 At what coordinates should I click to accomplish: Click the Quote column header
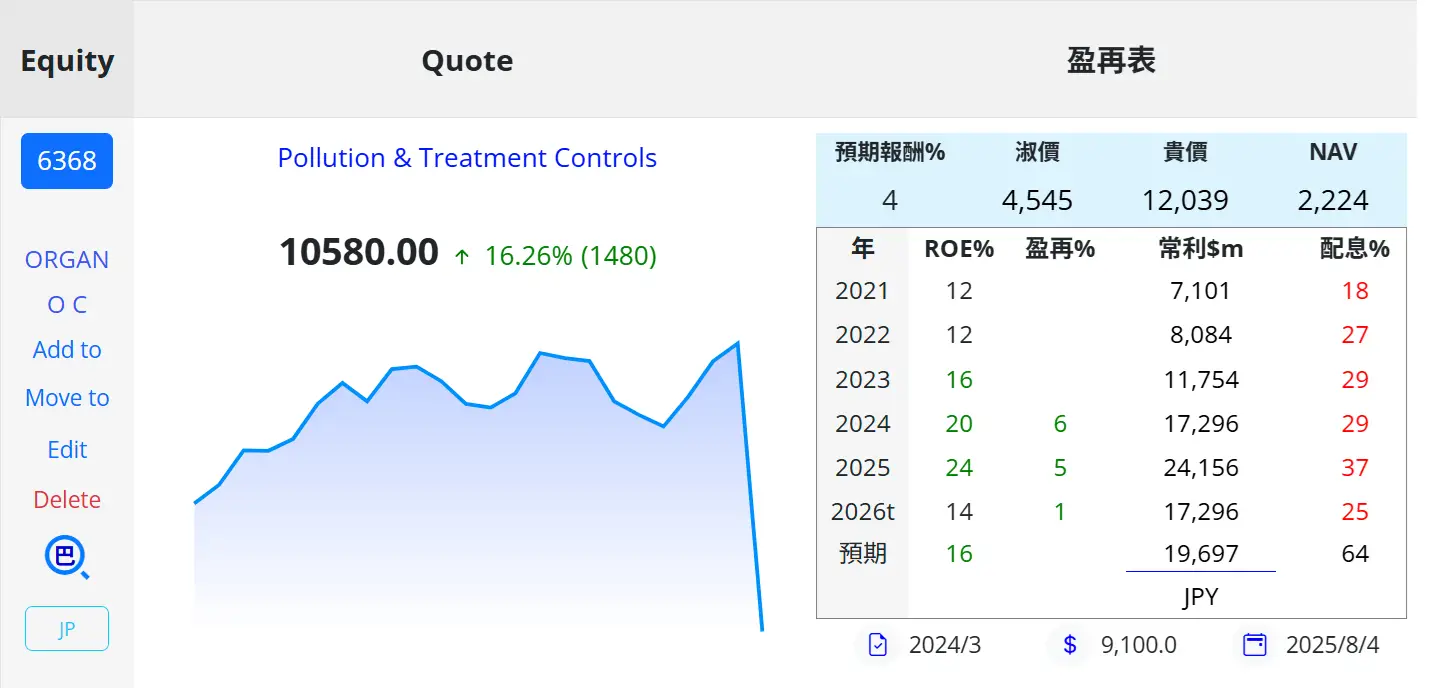(x=467, y=61)
